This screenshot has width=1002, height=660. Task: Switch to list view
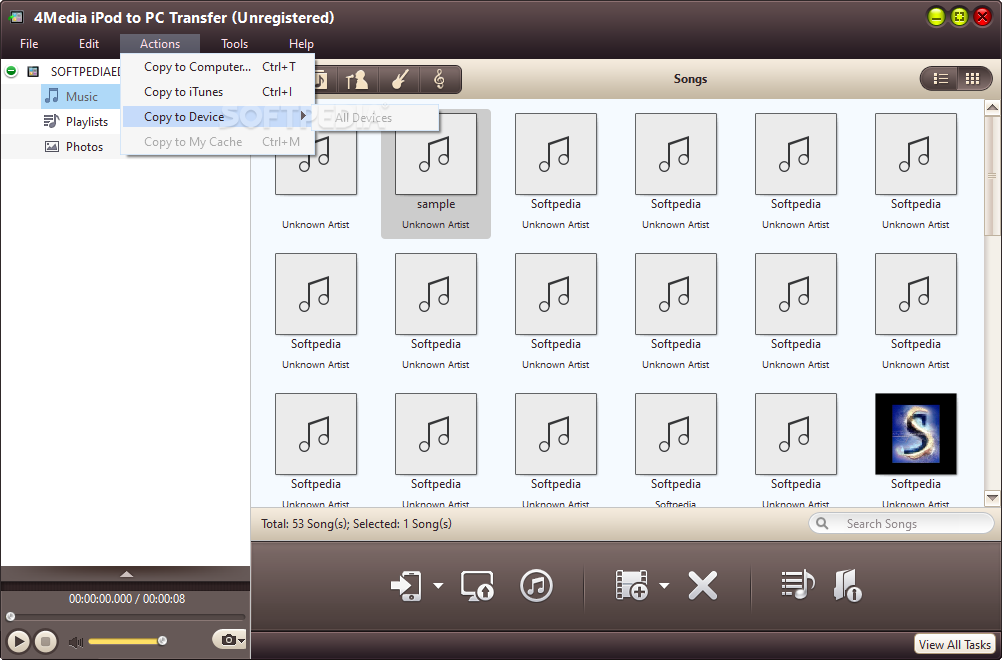point(940,79)
